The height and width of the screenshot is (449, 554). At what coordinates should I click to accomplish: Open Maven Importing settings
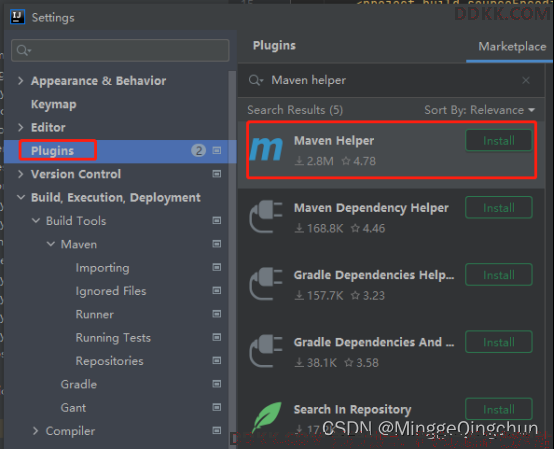pos(102,268)
